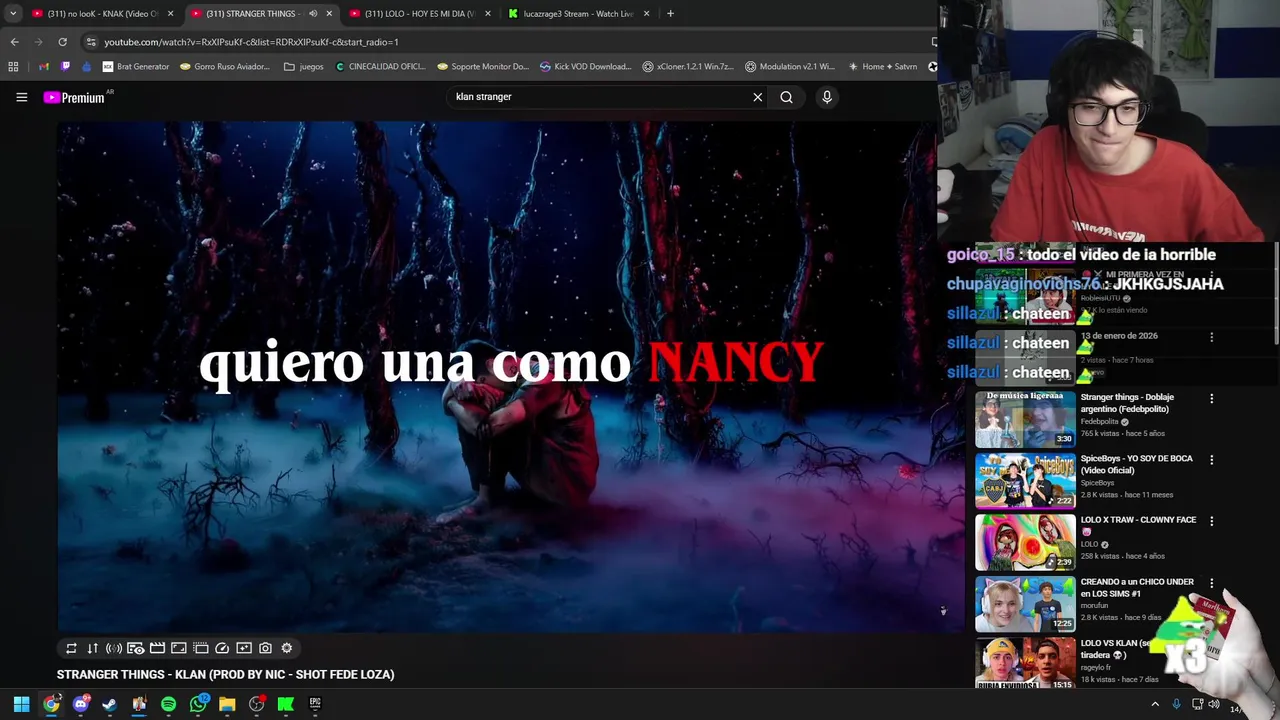Open options menu for 'LOLO X TRAW - CLOWNY FACE'

coord(1211,521)
